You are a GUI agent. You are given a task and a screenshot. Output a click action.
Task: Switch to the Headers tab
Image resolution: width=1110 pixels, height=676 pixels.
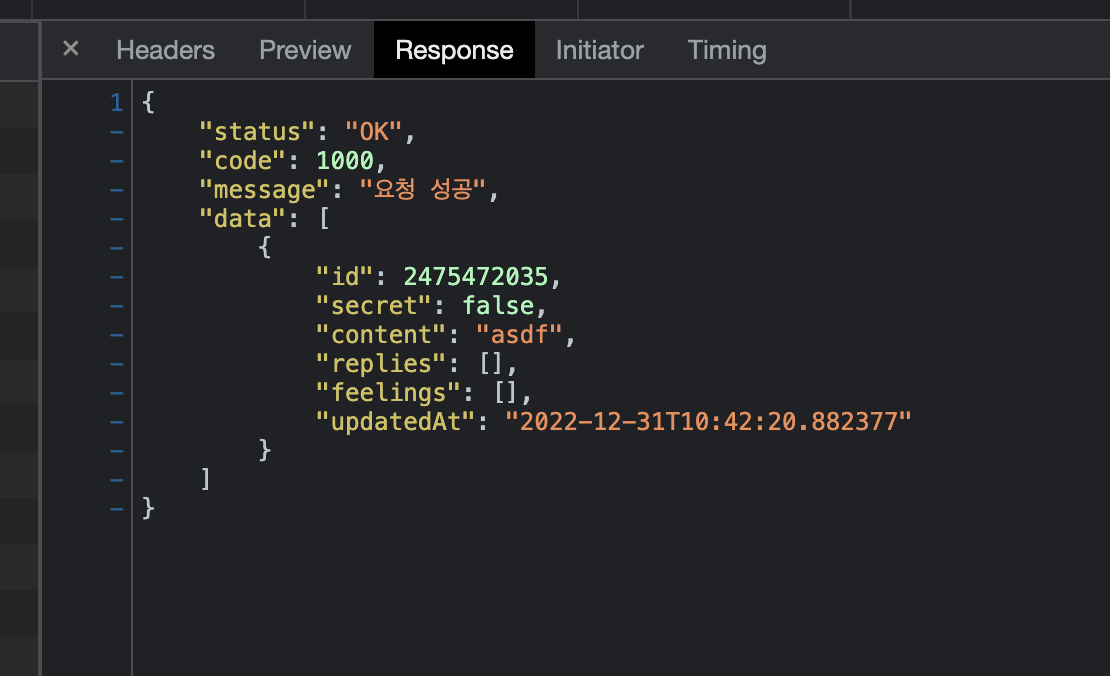click(x=166, y=50)
